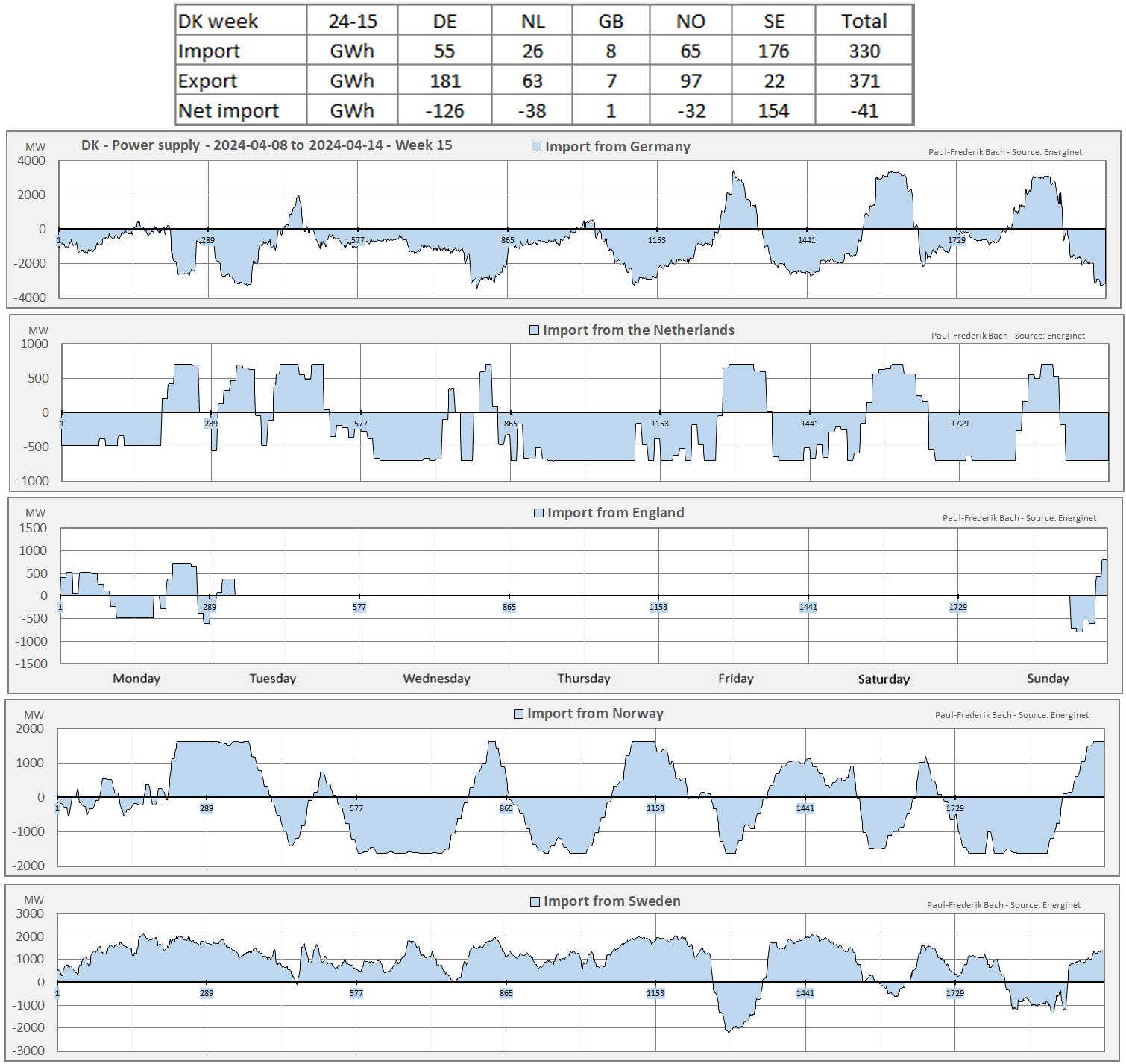Select the DE column header cell
The image size is (1126, 1064).
coord(444,21)
